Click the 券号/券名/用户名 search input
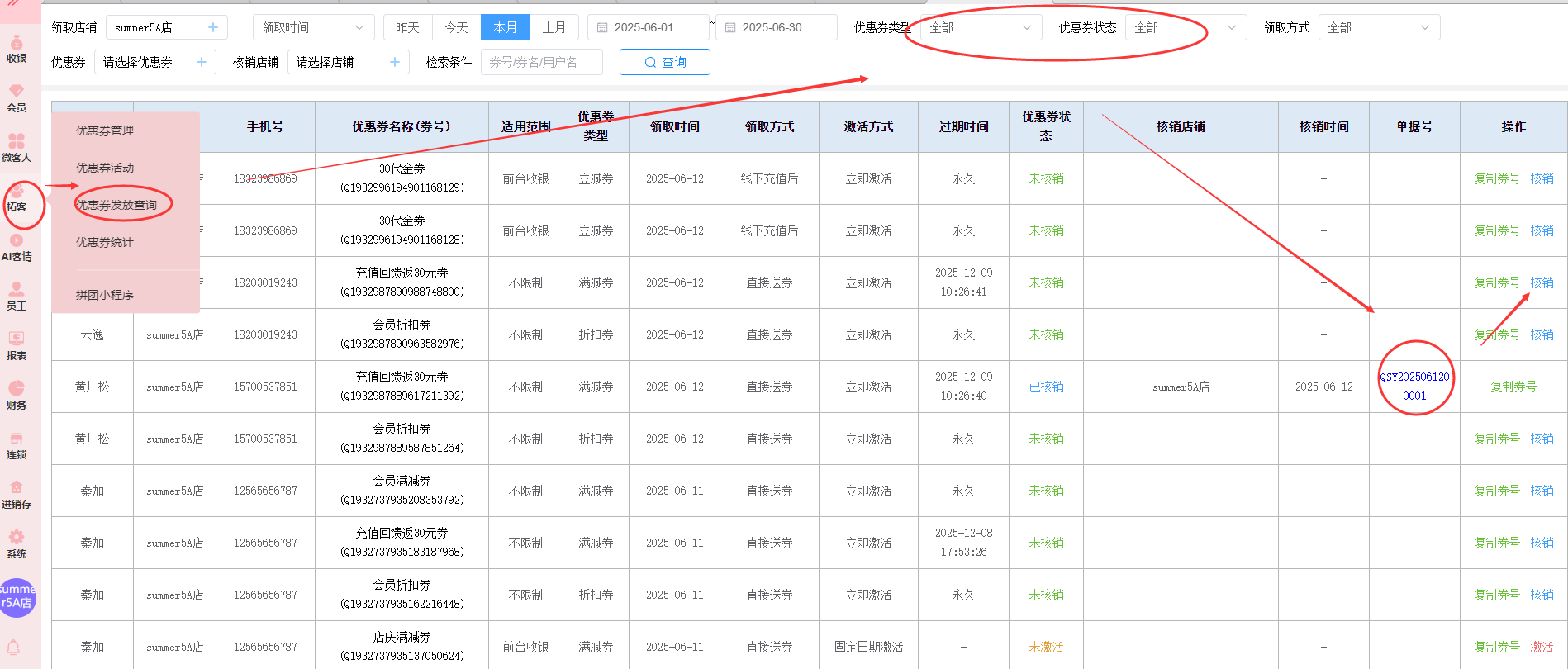The image size is (1568, 669). pos(541,62)
